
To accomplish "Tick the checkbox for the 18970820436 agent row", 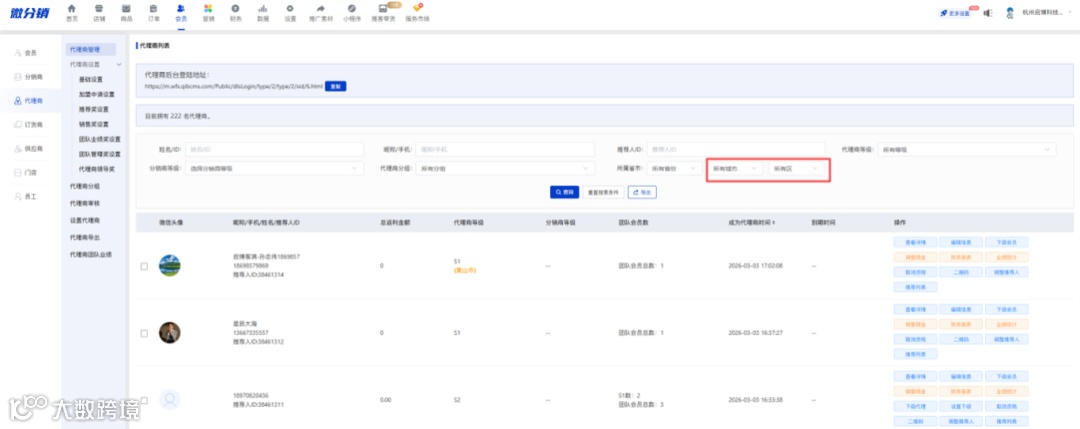I will click(144, 399).
